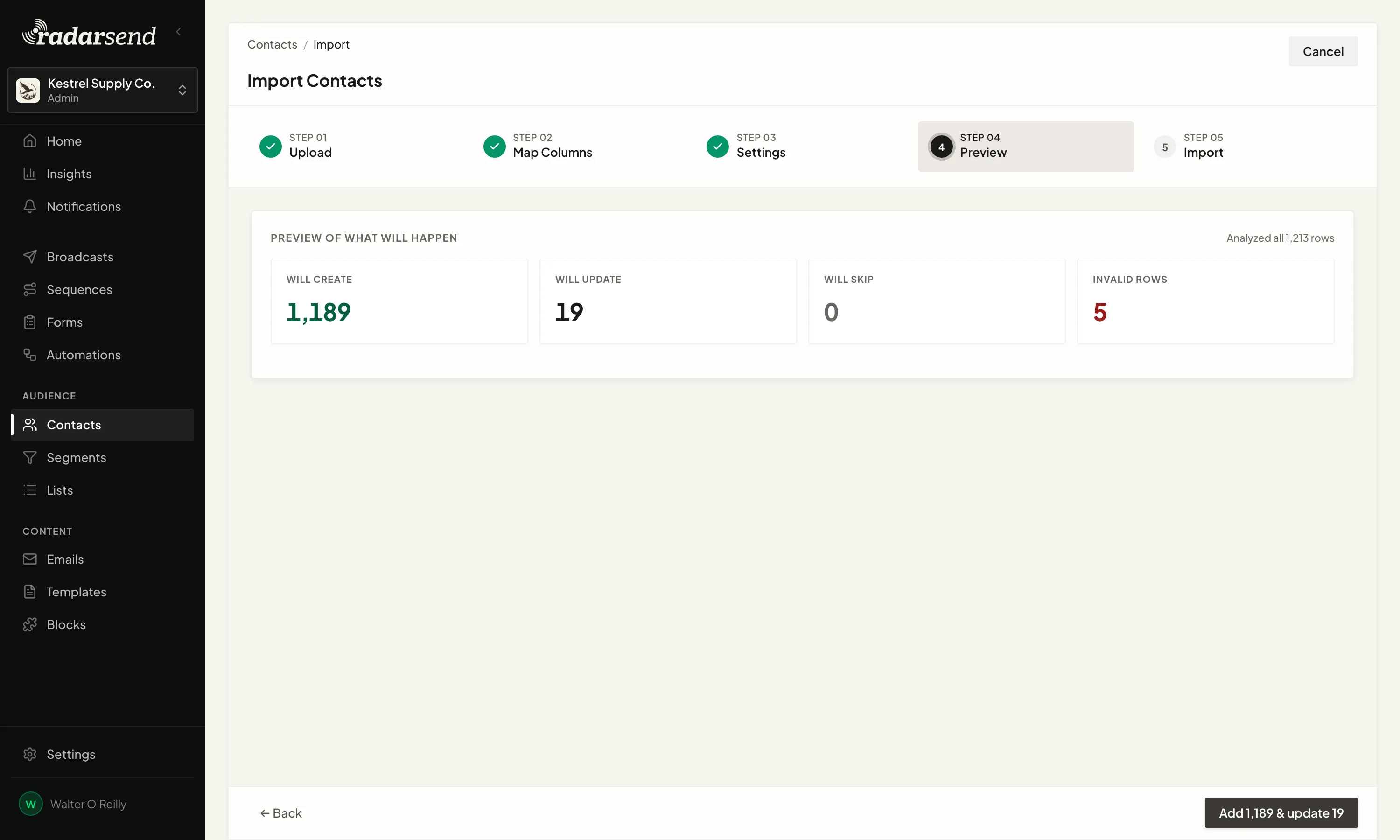Image resolution: width=1400 pixels, height=840 pixels.
Task: Open Segments page
Action: coord(102,458)
